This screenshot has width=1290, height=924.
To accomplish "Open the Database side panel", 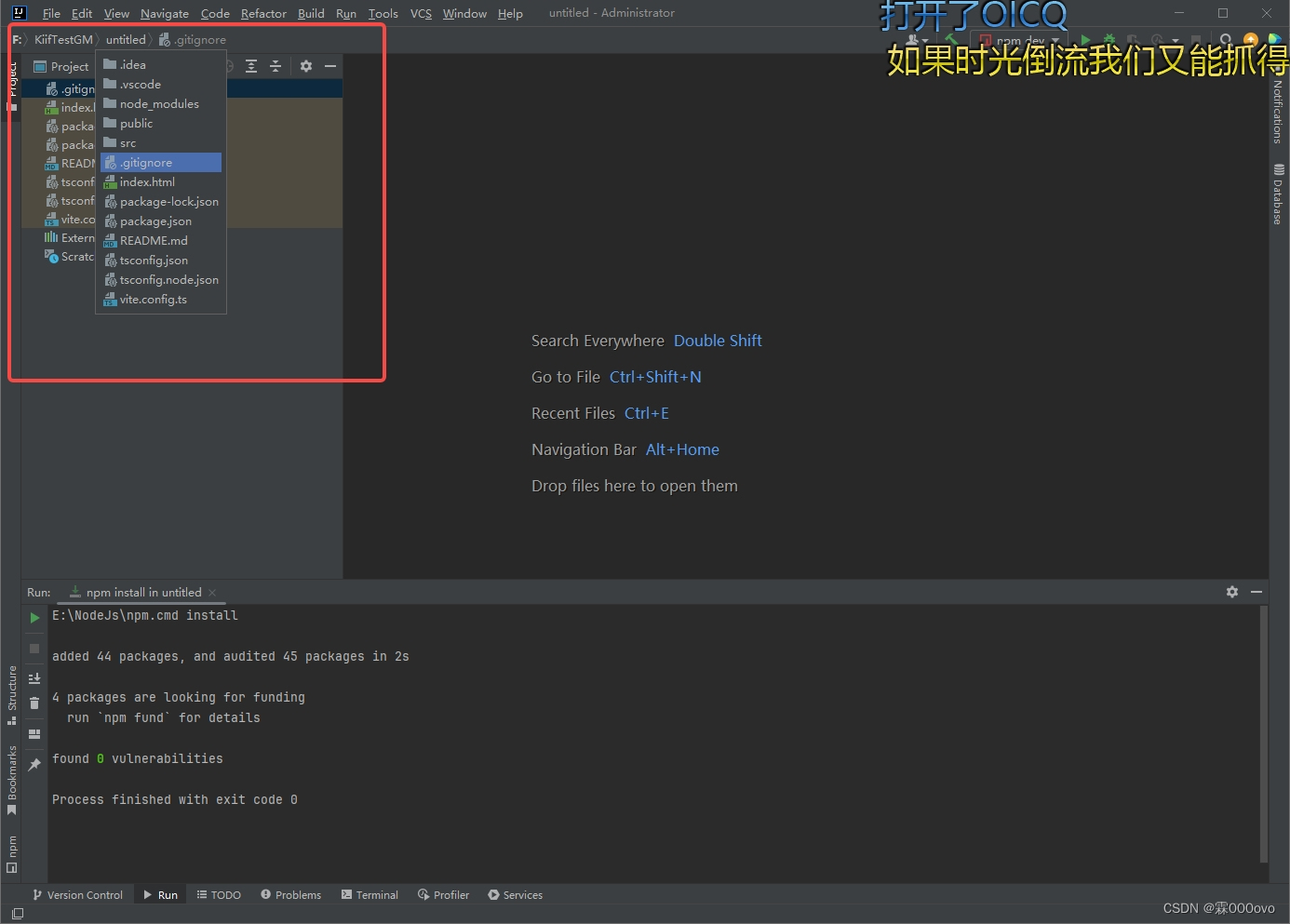I will pyautogui.click(x=1278, y=194).
